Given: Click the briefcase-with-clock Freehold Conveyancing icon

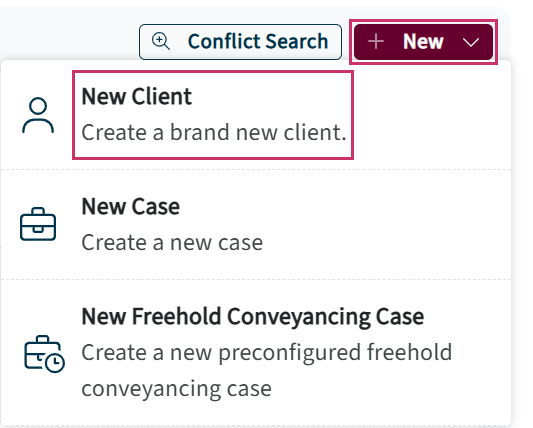Looking at the screenshot, I should point(44,354).
